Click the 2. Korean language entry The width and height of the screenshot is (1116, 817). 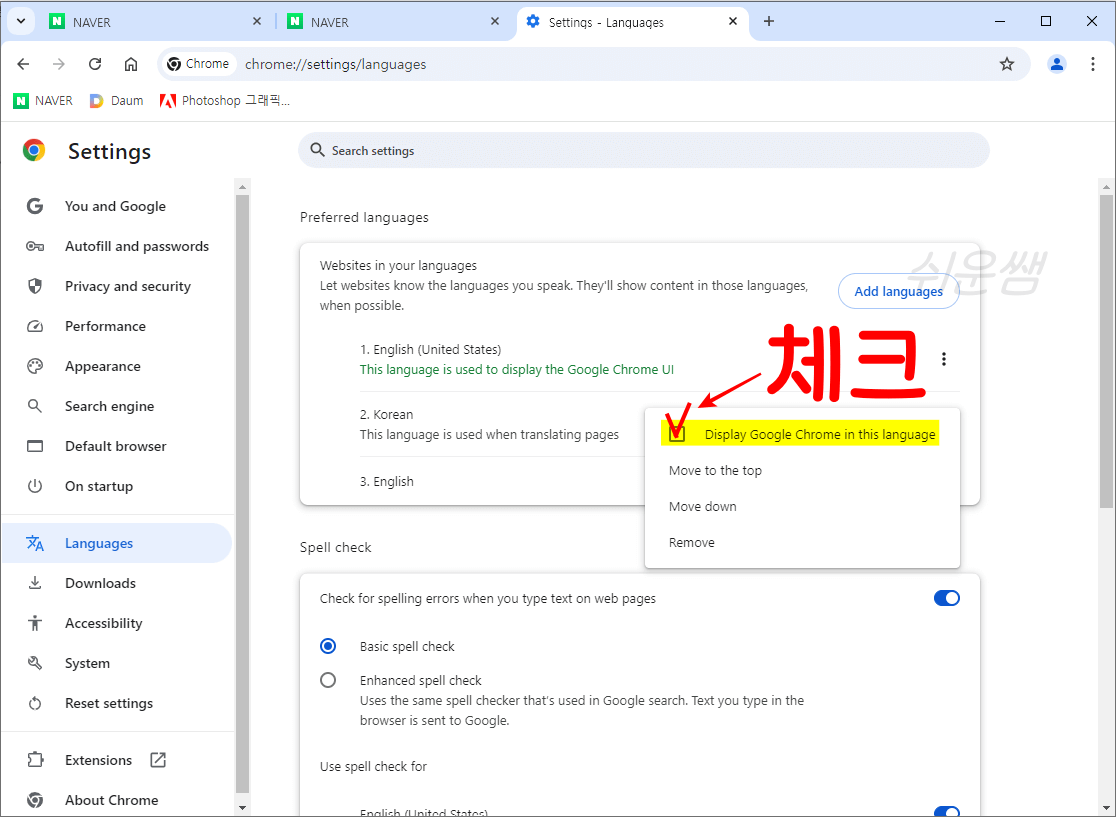click(489, 424)
